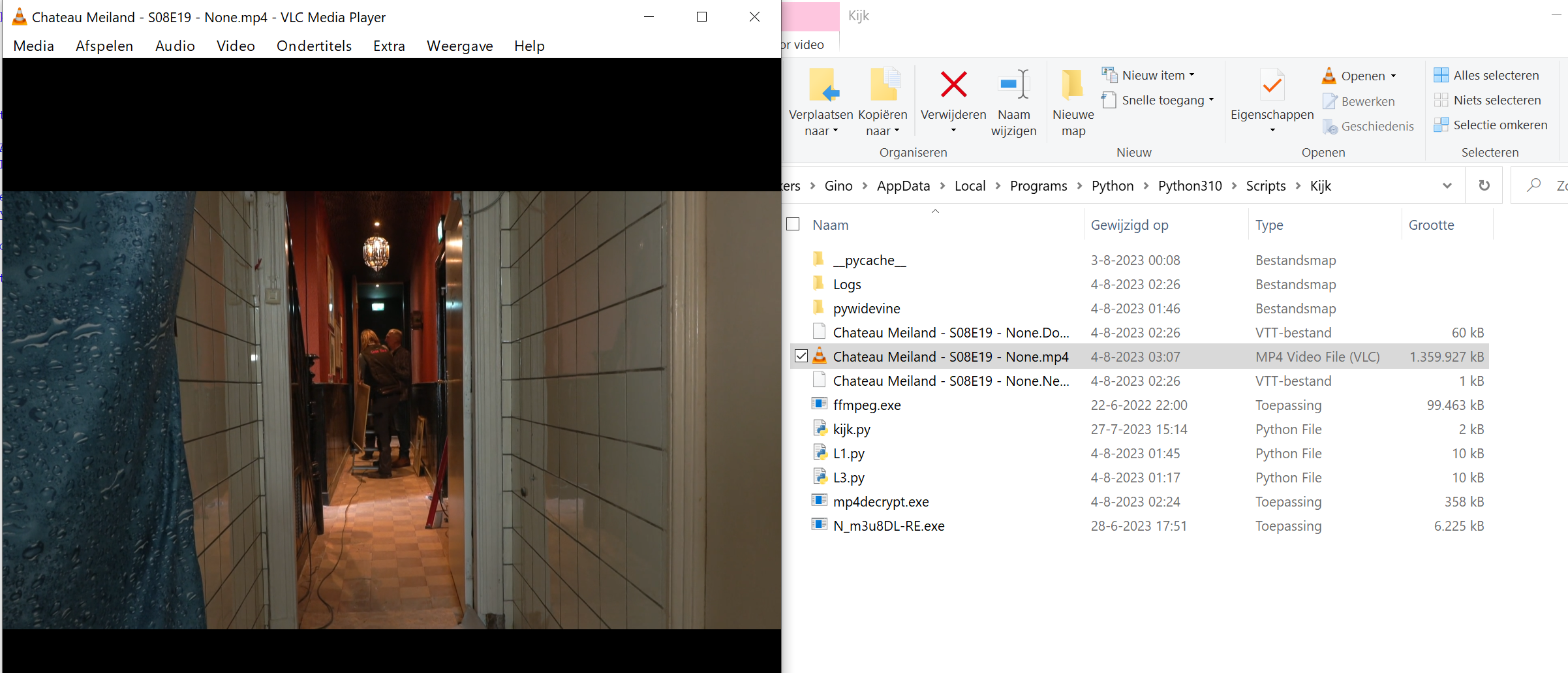Navigate to Python in the breadcrumb
Screen dimensions: 1568x673
tap(1113, 185)
